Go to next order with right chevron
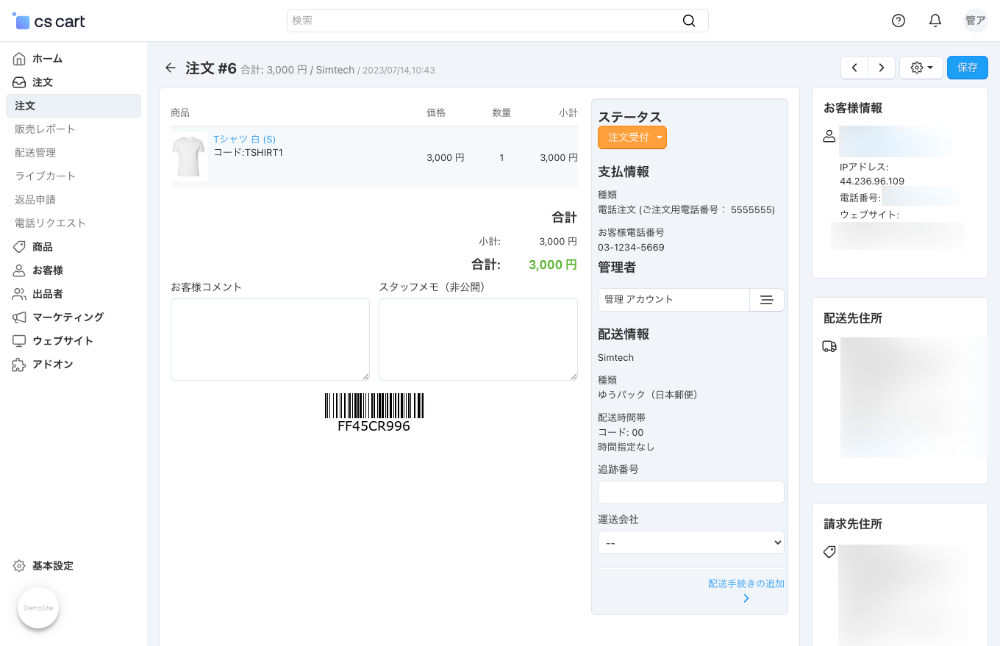The width and height of the screenshot is (1000, 646). (x=881, y=68)
